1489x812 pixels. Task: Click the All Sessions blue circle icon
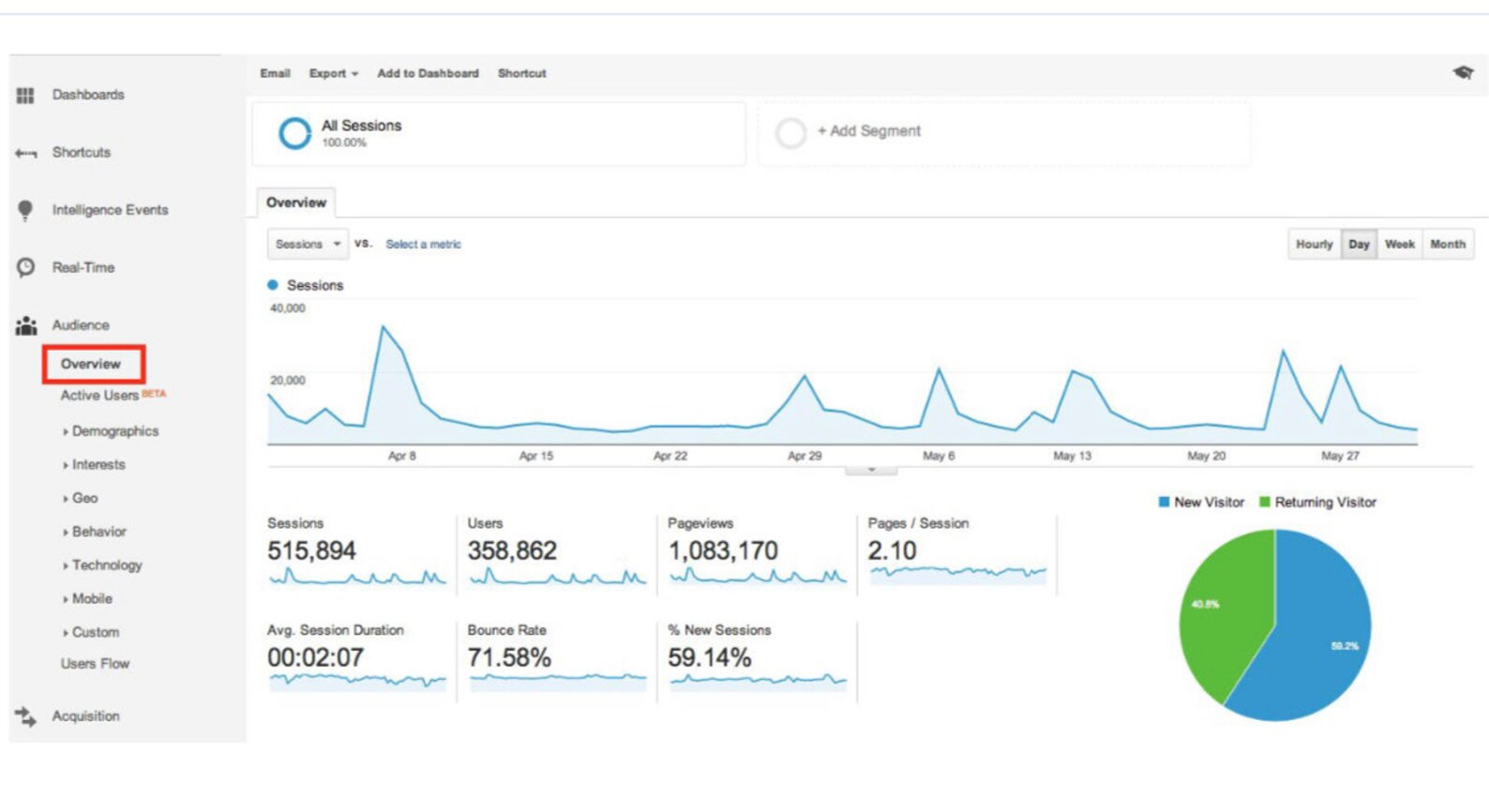click(x=294, y=133)
